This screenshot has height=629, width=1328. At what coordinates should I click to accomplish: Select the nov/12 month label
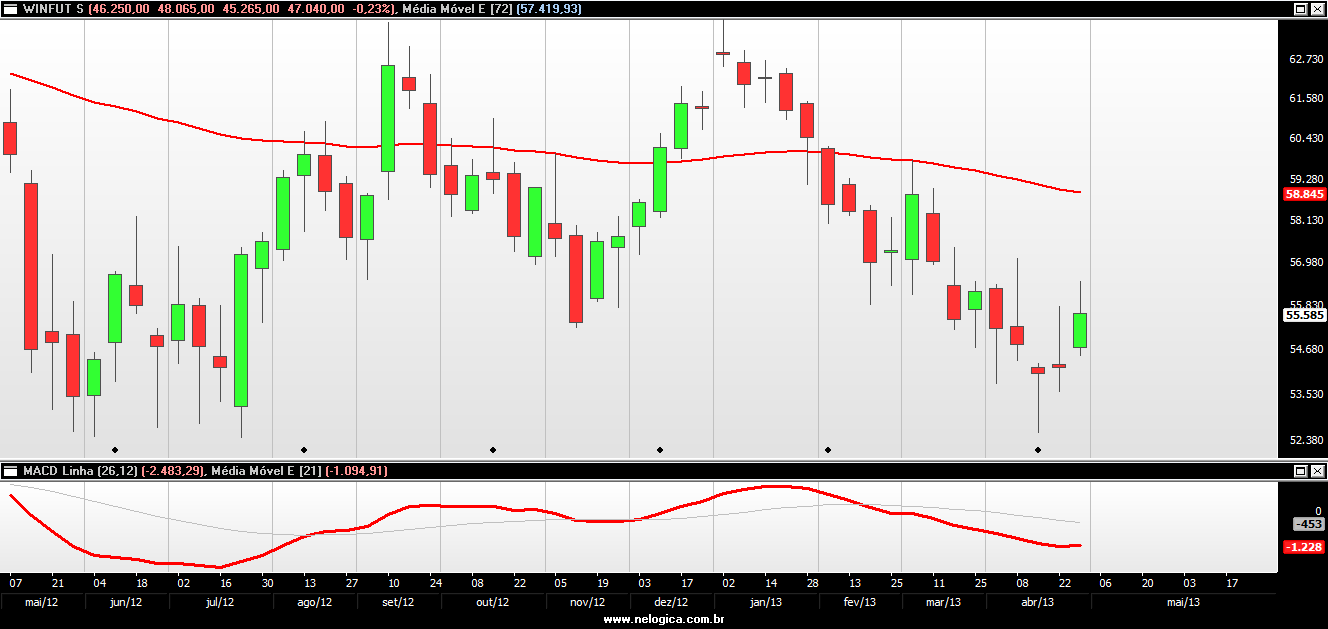(x=587, y=602)
